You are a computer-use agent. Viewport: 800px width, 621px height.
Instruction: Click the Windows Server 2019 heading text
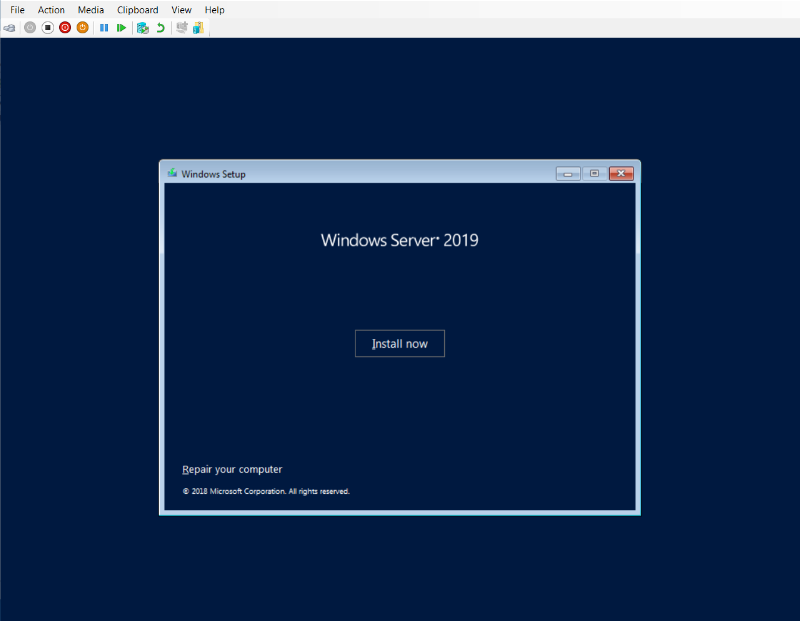(x=399, y=240)
